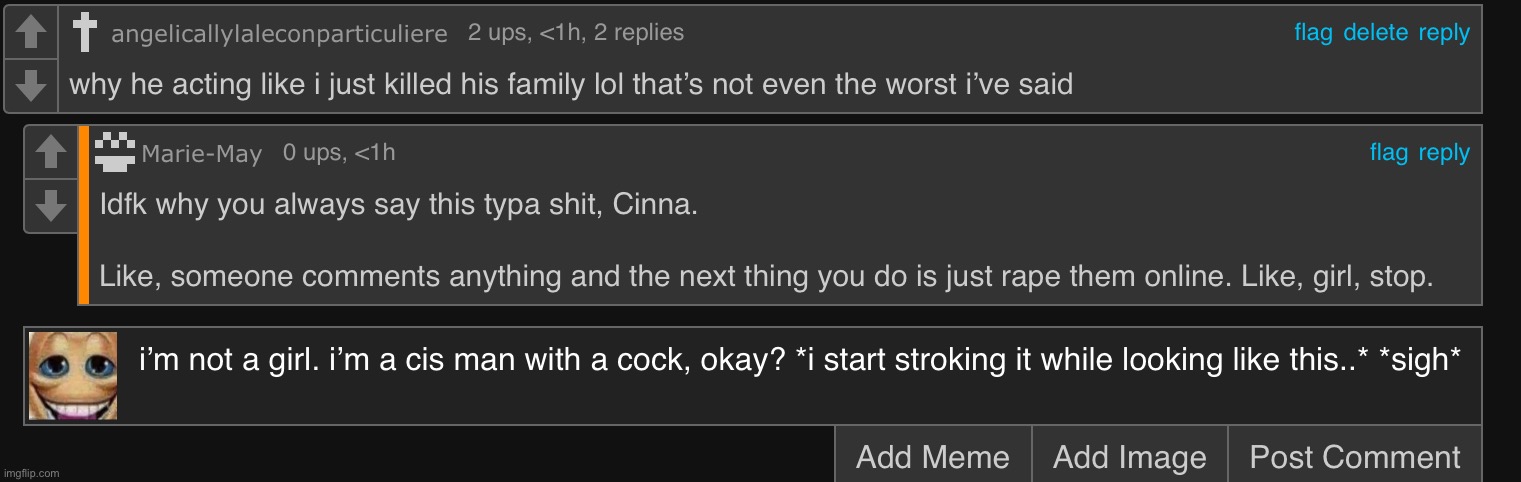
Task: Upvote Marie-May's reply
Action: (50, 152)
